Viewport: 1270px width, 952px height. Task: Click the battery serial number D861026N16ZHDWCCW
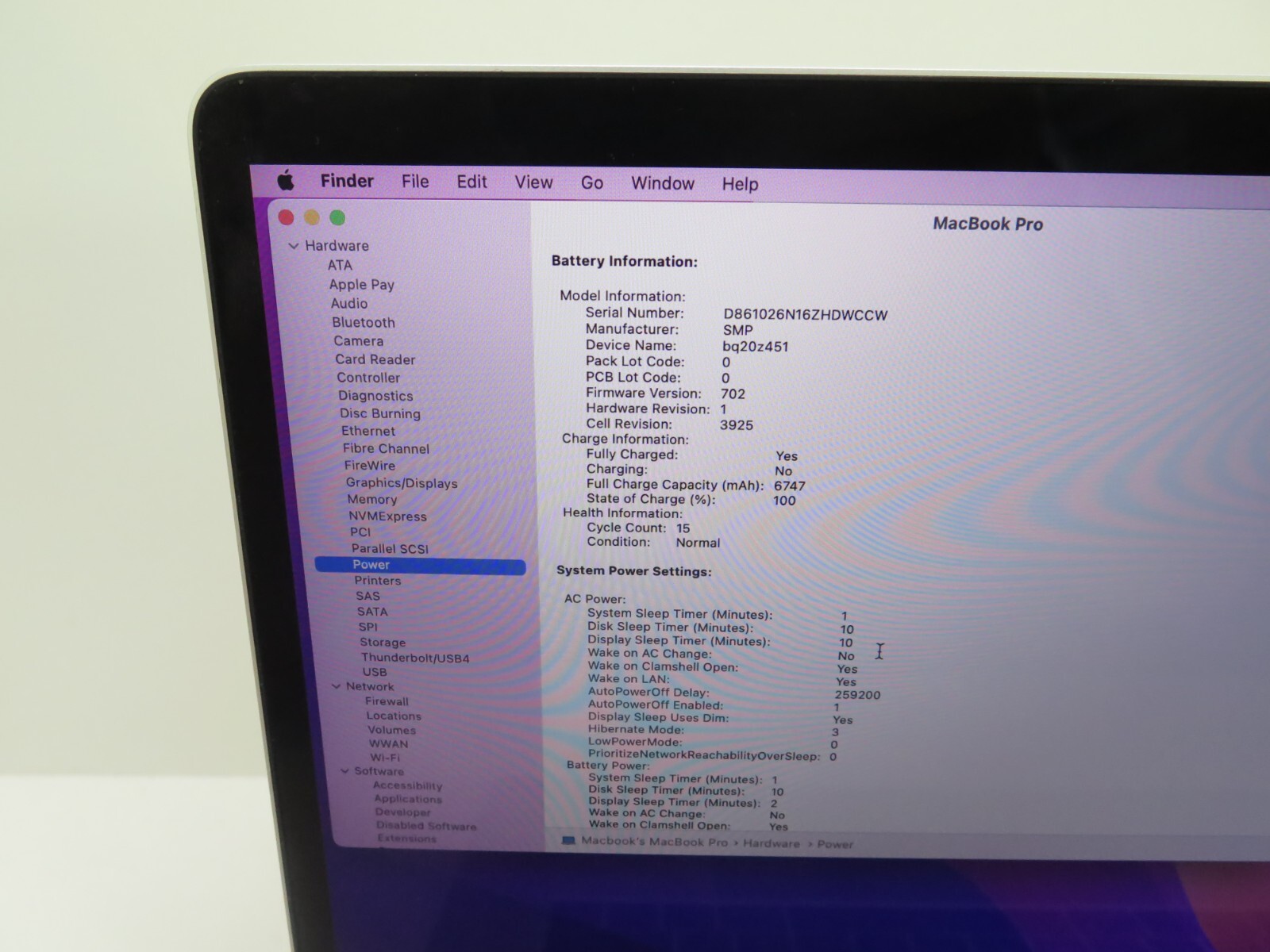click(x=805, y=315)
